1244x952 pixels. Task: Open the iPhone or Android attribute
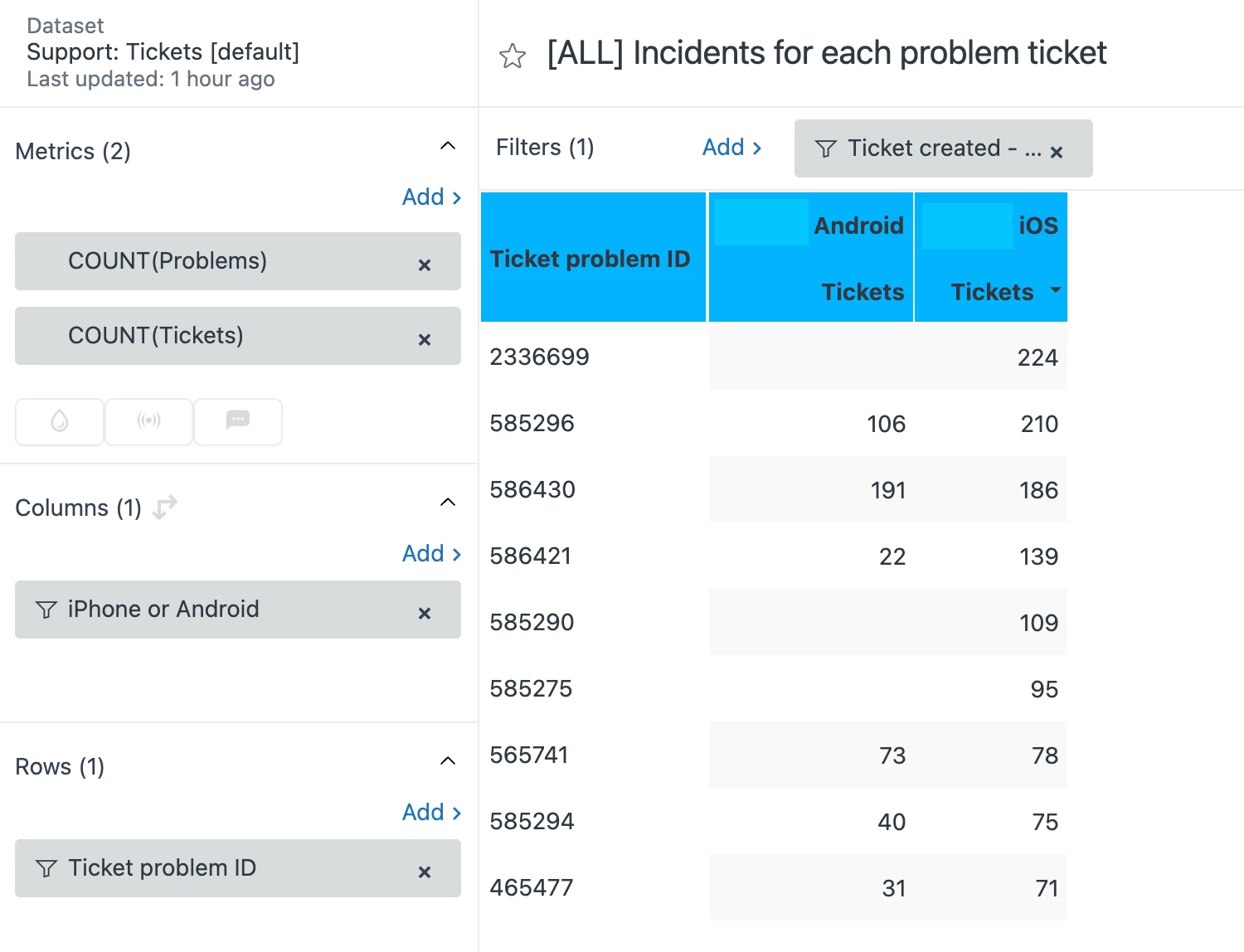coord(163,610)
